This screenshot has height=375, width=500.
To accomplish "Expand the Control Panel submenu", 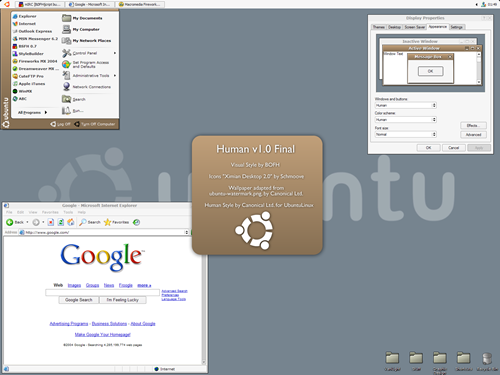I will 115,53.
